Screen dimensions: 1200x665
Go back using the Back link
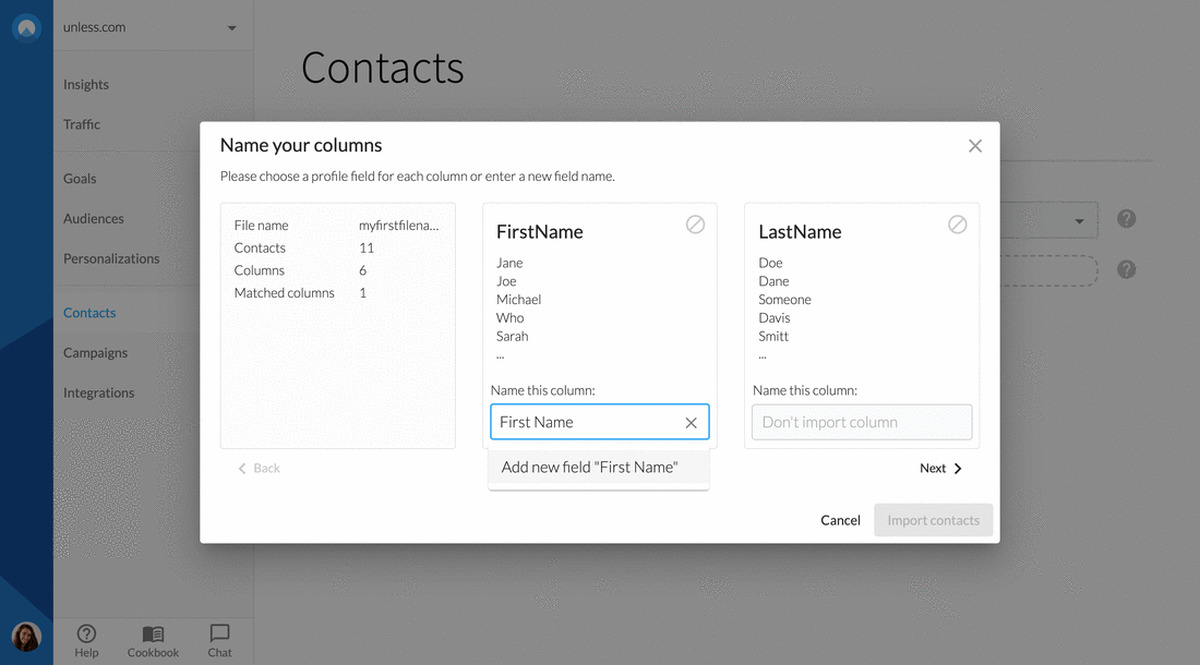tap(258, 467)
